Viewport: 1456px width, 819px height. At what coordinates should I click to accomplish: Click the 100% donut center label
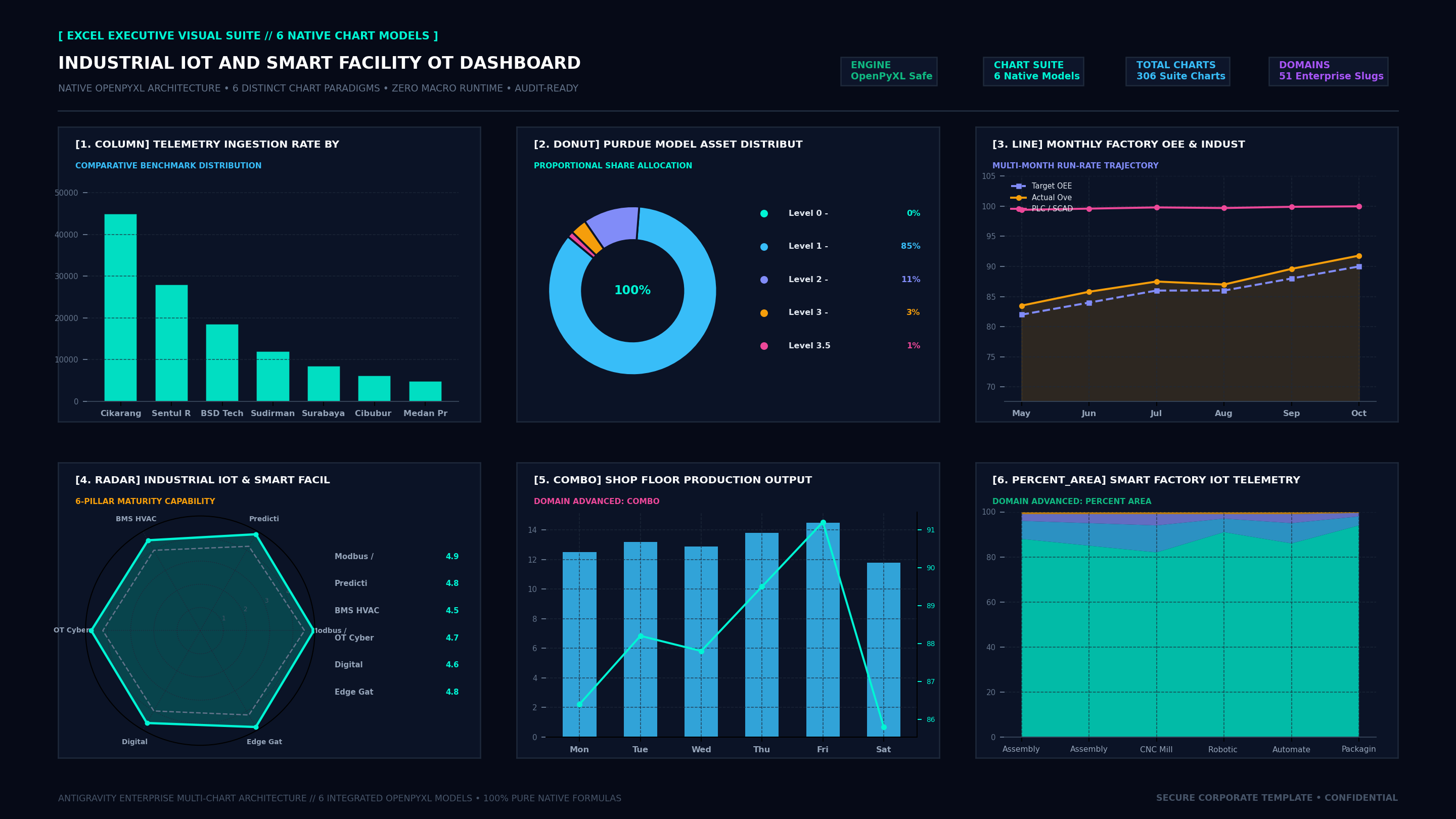[x=632, y=290]
